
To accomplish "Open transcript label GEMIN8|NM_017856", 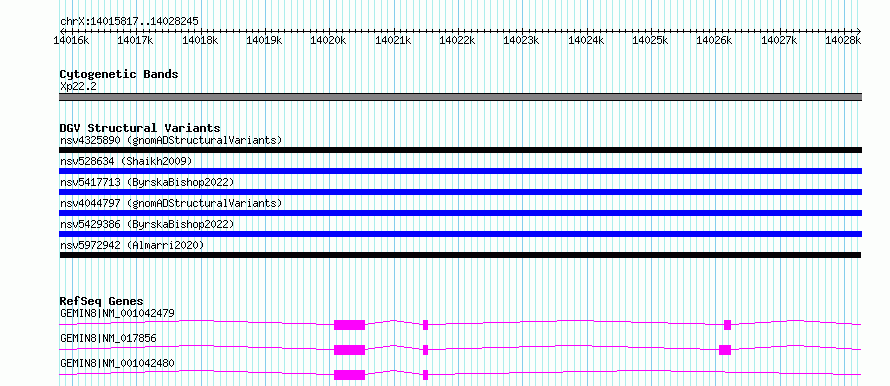I will 108,338.
